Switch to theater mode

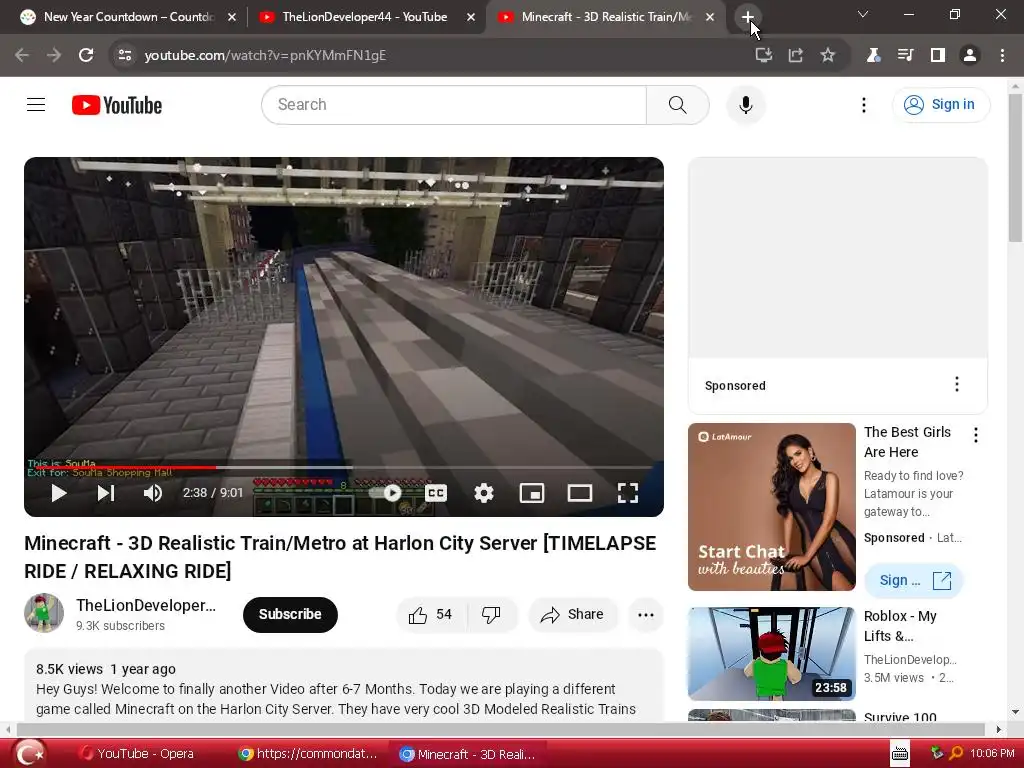pos(580,493)
